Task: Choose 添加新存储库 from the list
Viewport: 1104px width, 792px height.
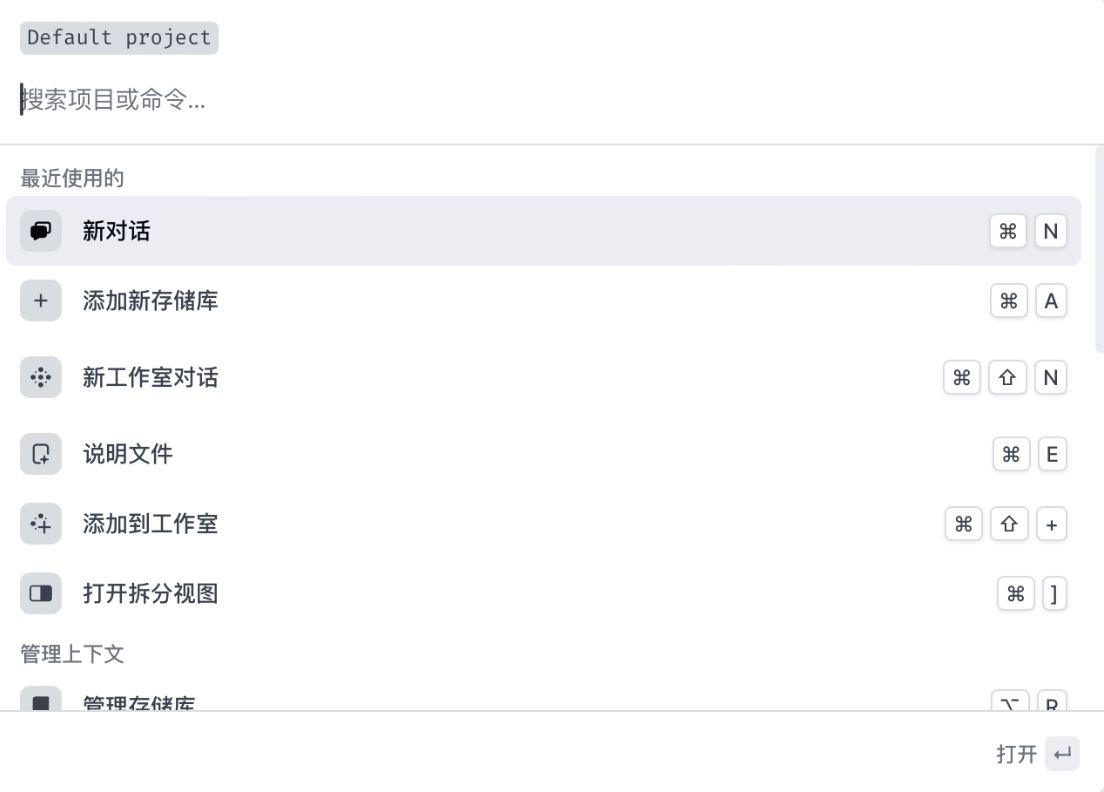Action: coord(150,300)
